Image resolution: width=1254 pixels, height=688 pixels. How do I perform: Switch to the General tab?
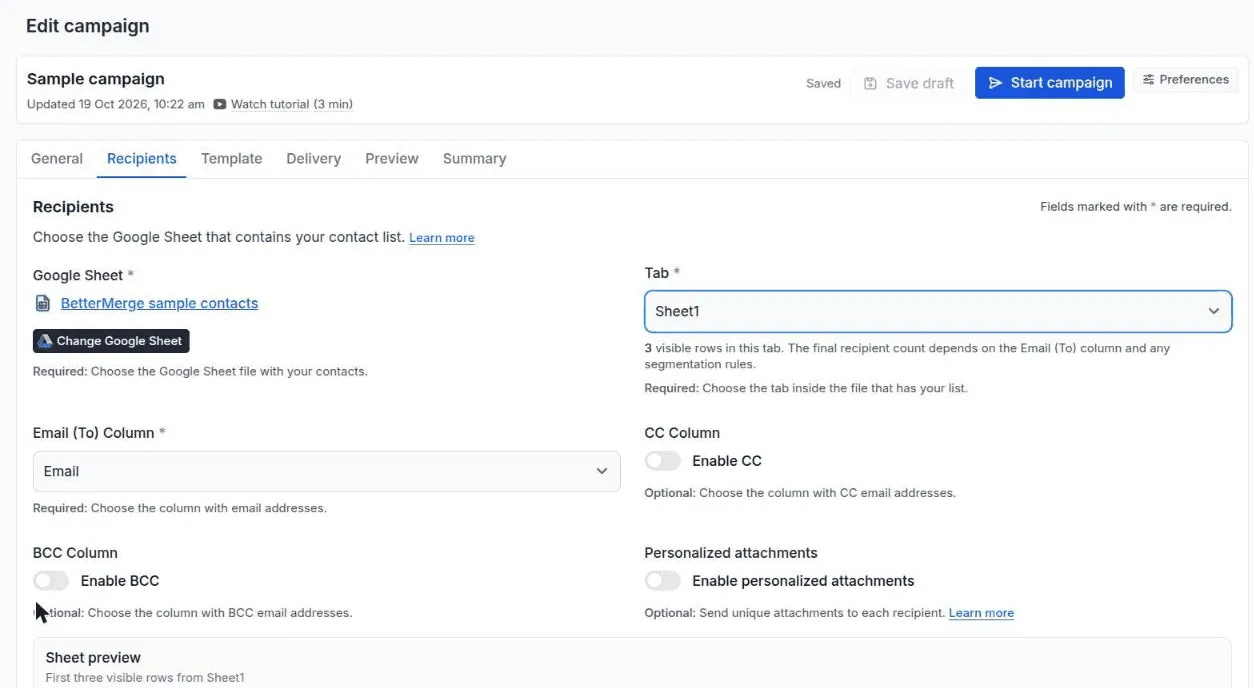coord(57,159)
